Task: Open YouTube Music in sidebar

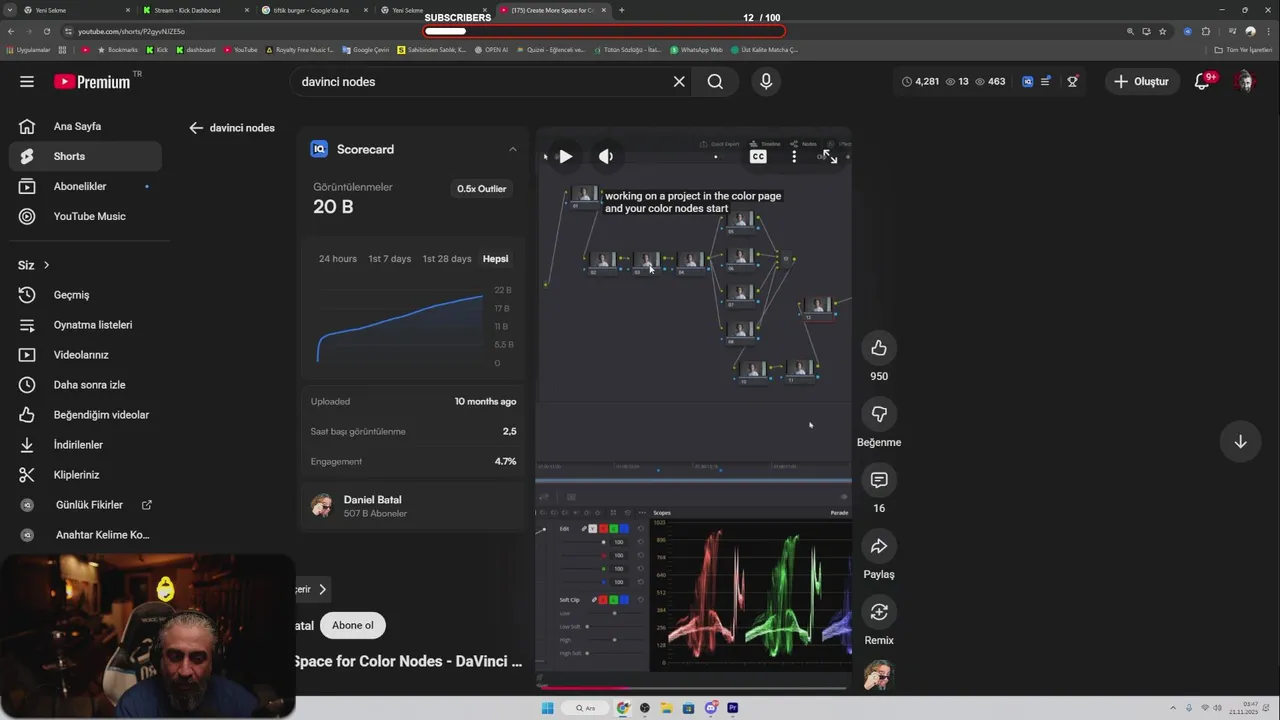Action: (86, 216)
